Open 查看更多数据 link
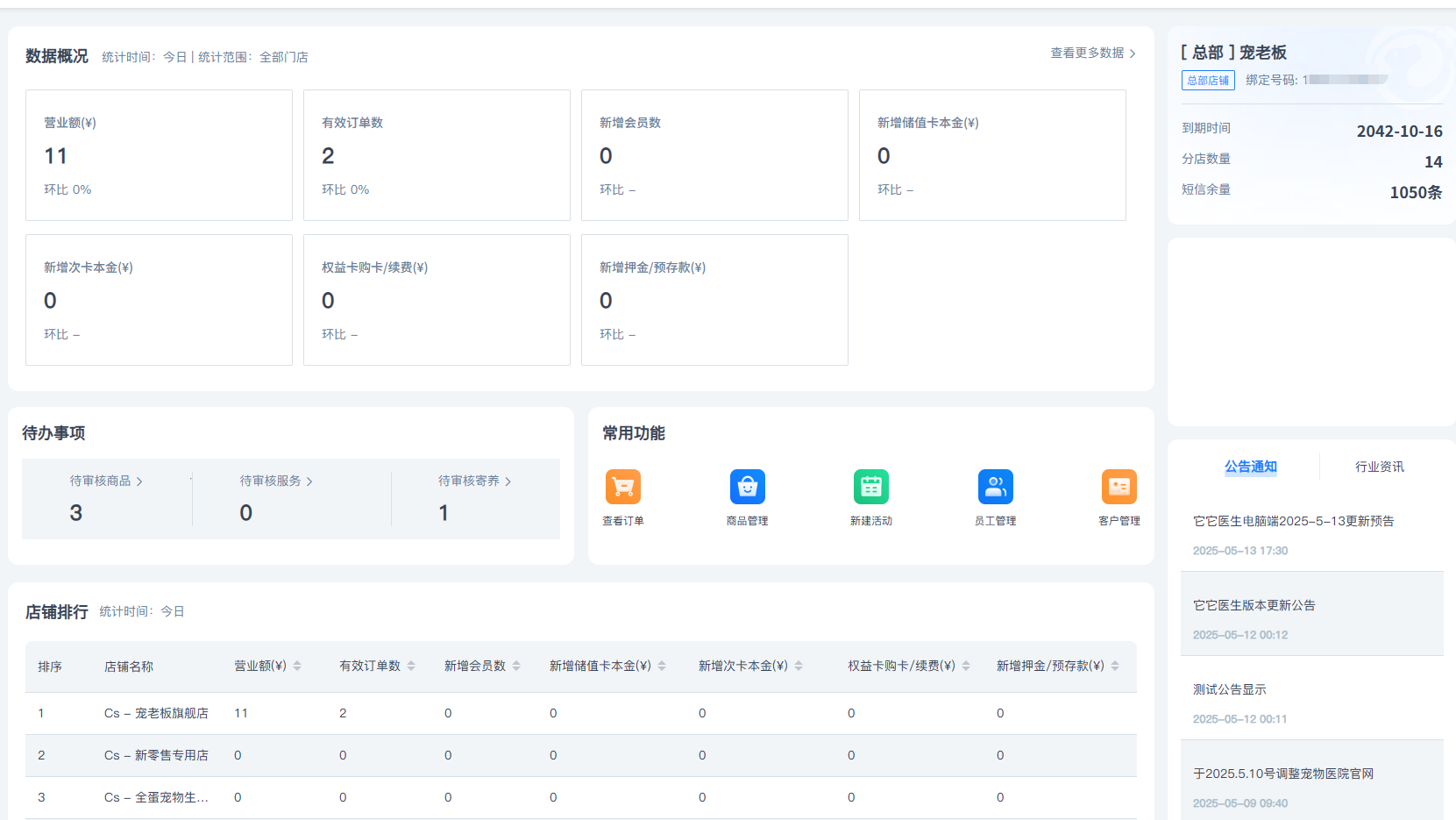Viewport: 1456px width, 820px height. pos(1092,53)
